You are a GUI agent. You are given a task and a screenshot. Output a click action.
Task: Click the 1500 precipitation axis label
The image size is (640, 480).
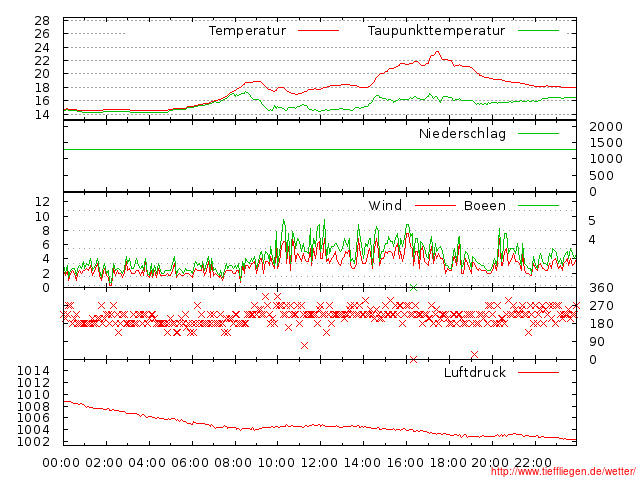click(x=606, y=143)
